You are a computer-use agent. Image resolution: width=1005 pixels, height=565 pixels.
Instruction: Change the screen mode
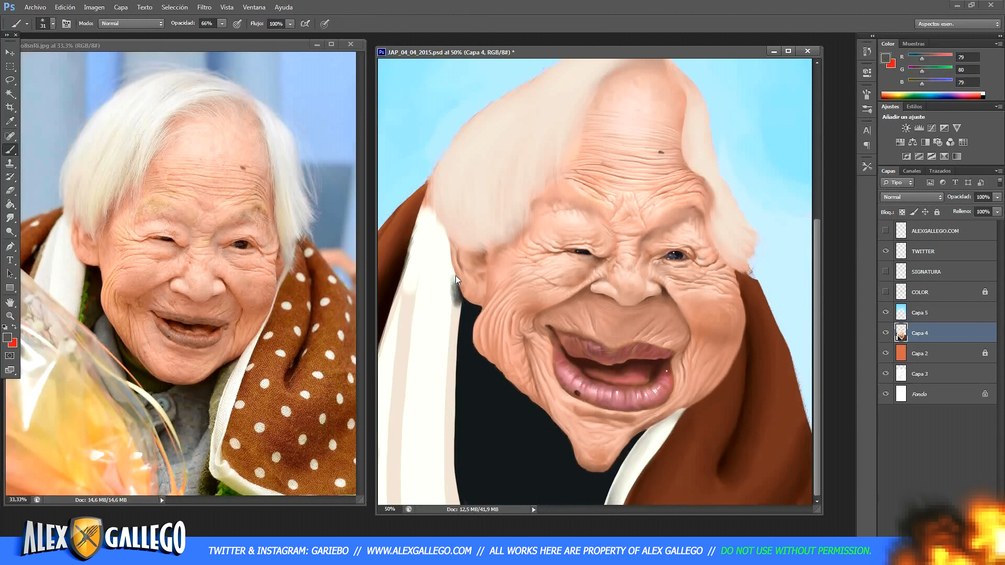point(10,370)
